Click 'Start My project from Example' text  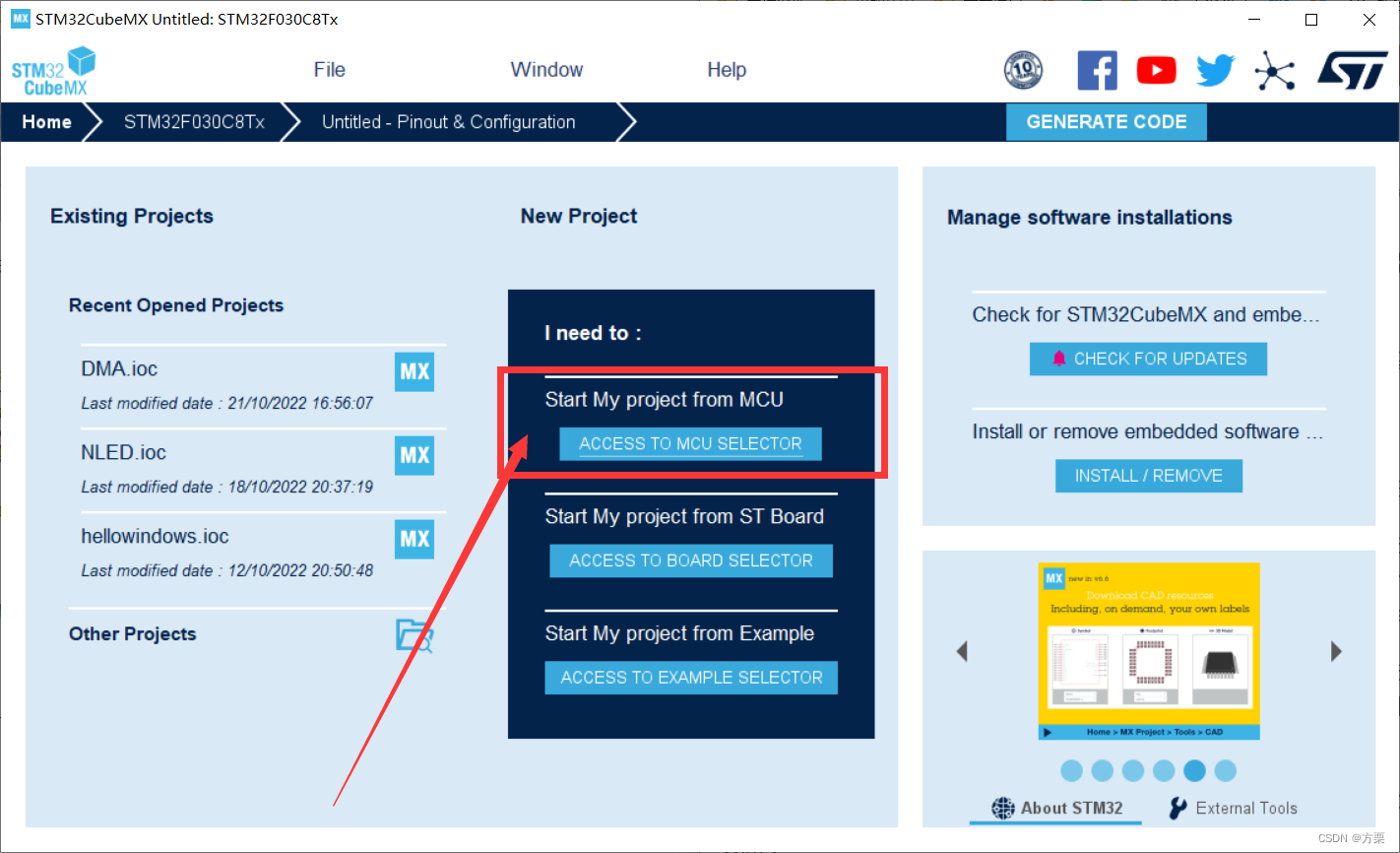tap(679, 634)
